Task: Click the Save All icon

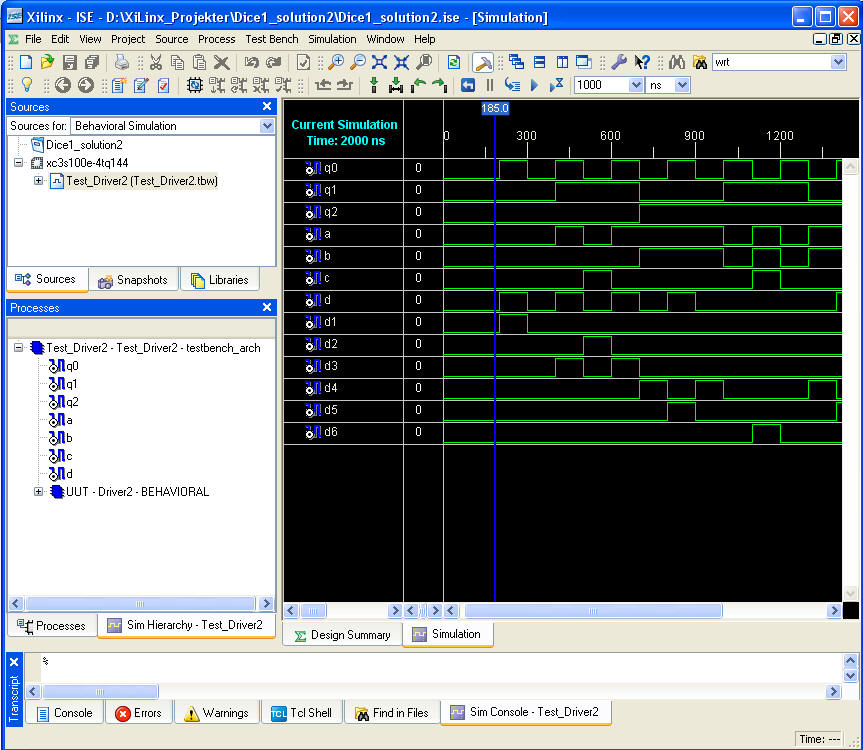Action: [x=92, y=62]
